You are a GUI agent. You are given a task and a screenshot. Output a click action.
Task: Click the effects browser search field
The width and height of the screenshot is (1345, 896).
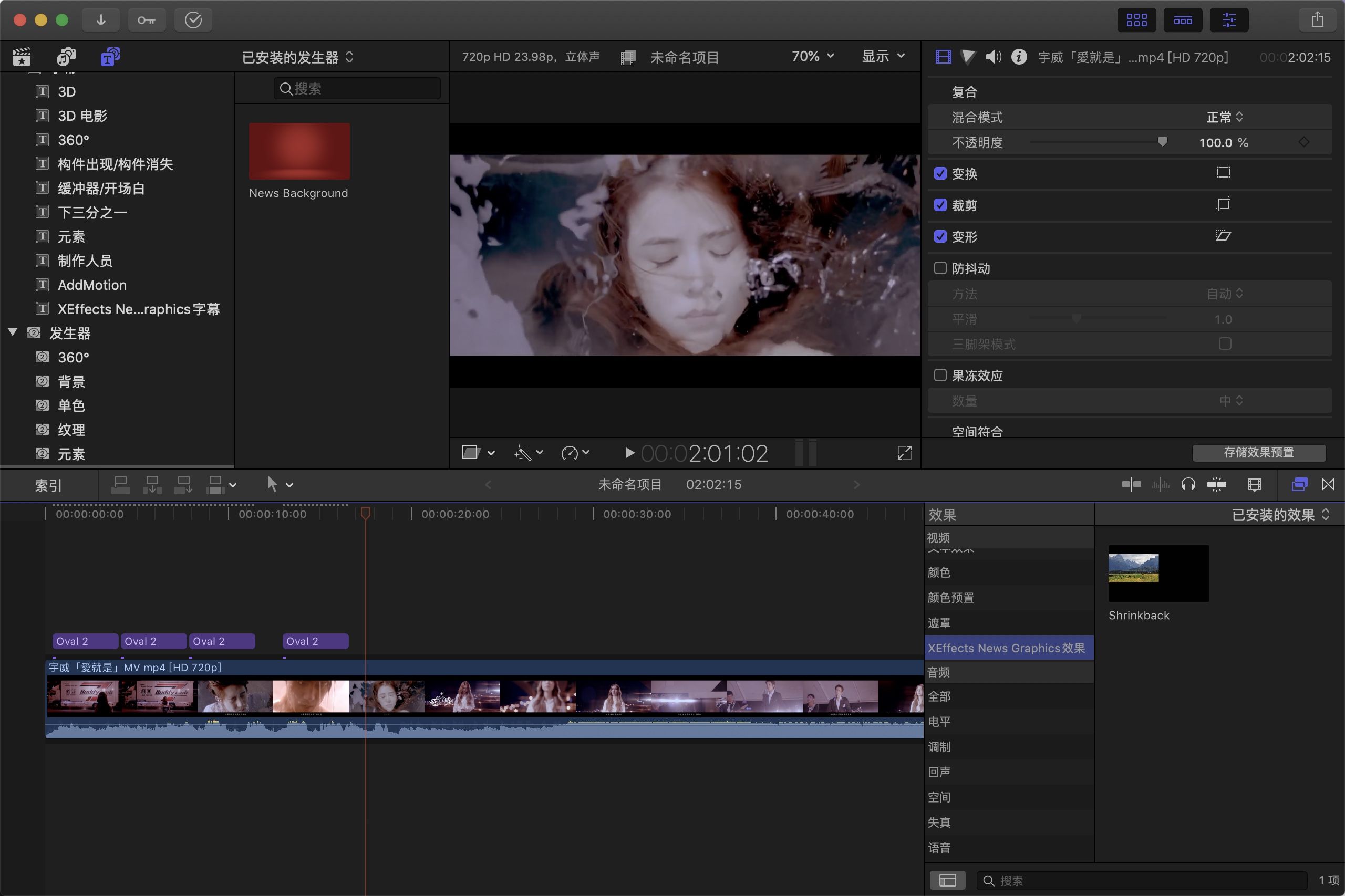click(x=1142, y=881)
